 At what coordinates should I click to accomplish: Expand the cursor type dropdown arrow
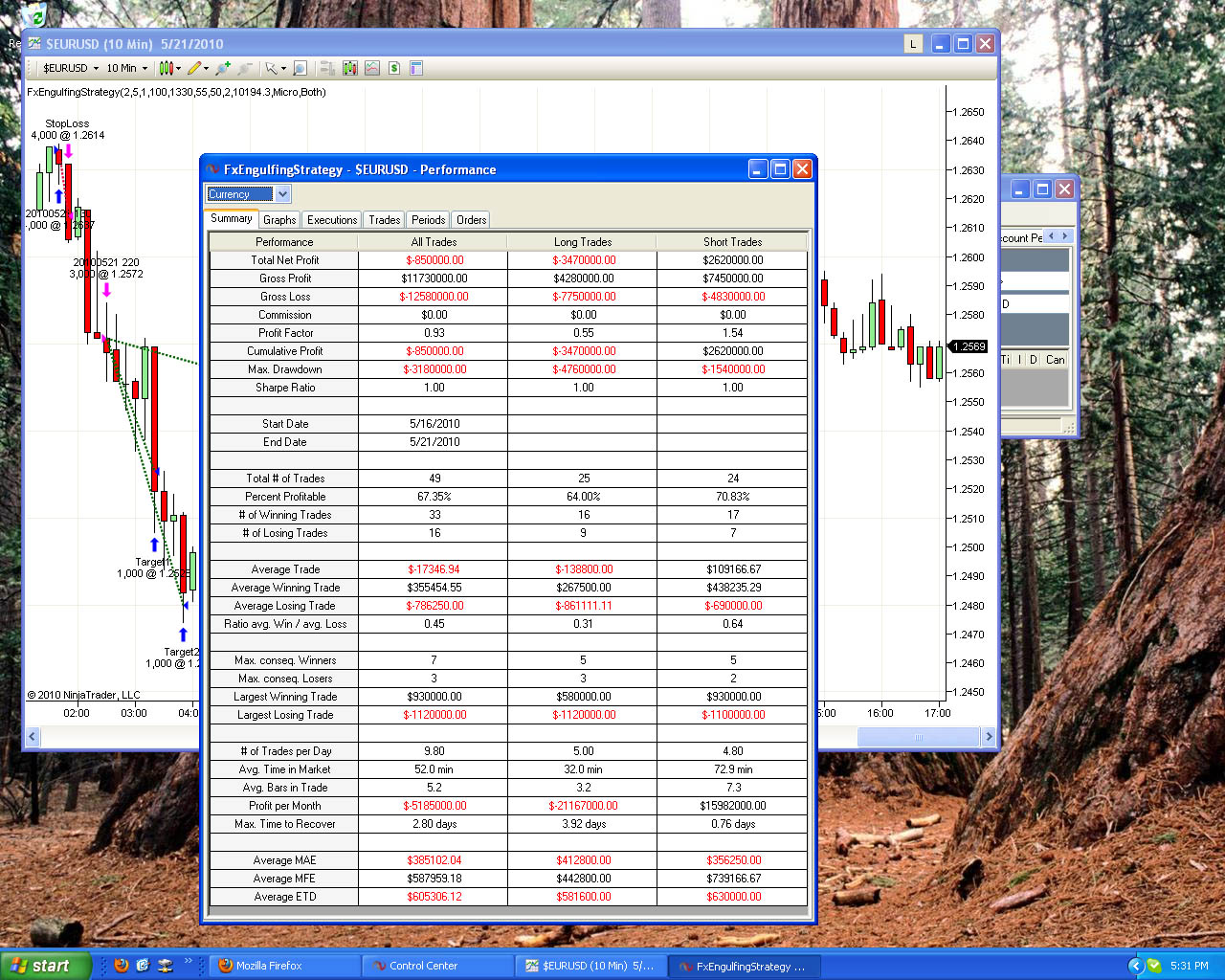[x=283, y=68]
